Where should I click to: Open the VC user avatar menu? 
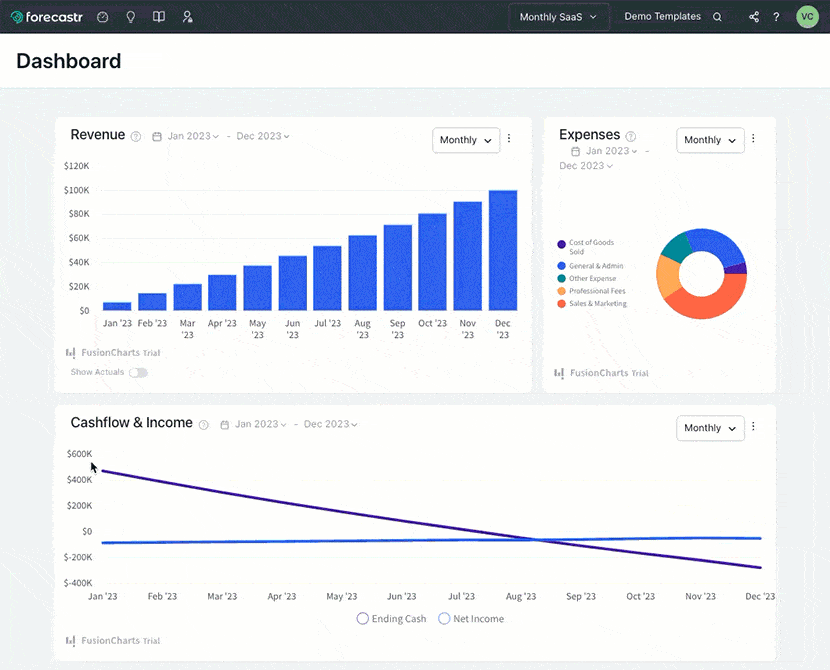(x=807, y=16)
